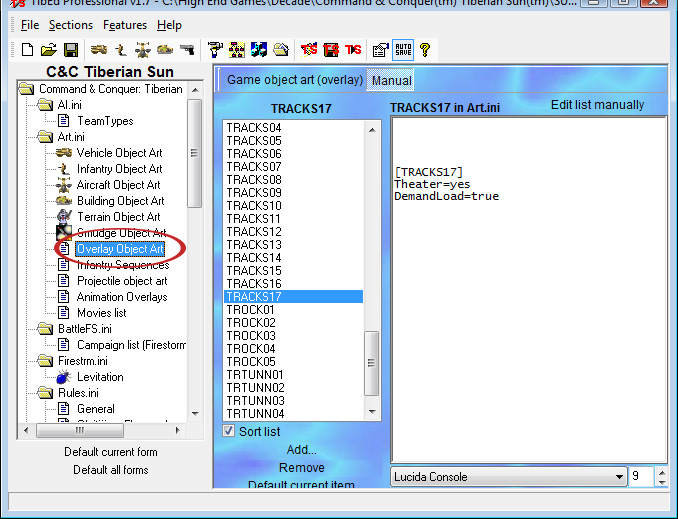Toggle the Auto Save toolbar button
The image size is (678, 519).
coord(403,50)
